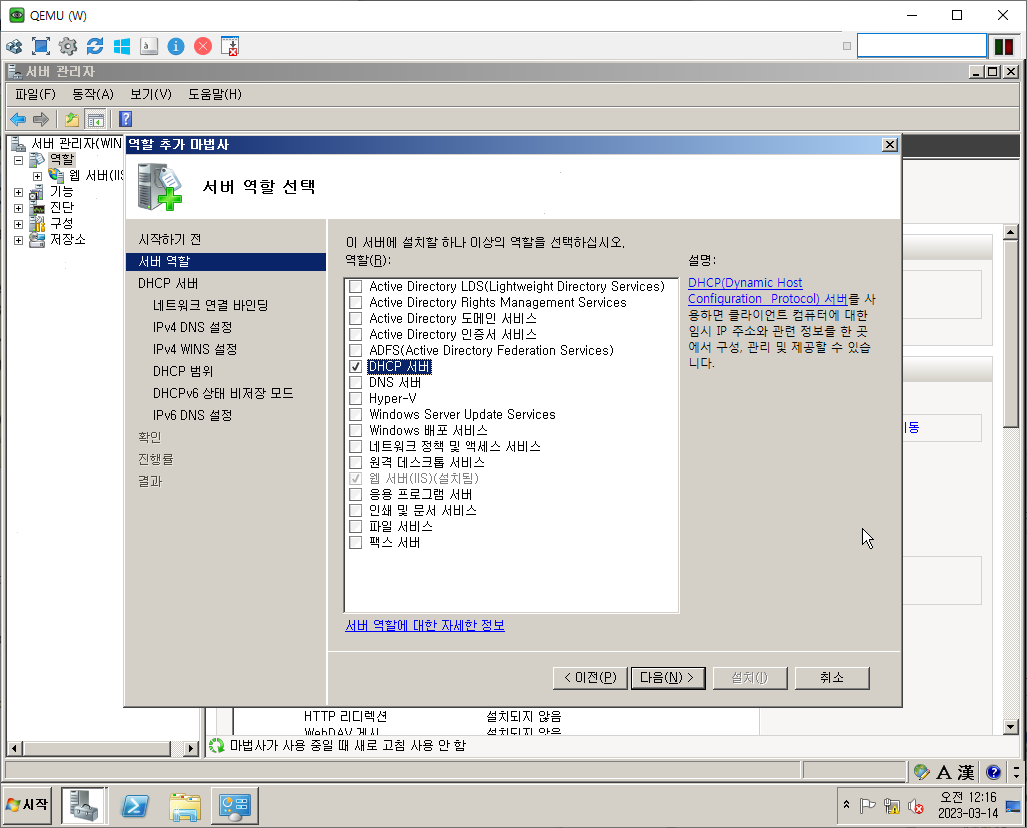The height and width of the screenshot is (828, 1027).
Task: Click the right vertical scrollbar down arrow
Action: (1011, 726)
